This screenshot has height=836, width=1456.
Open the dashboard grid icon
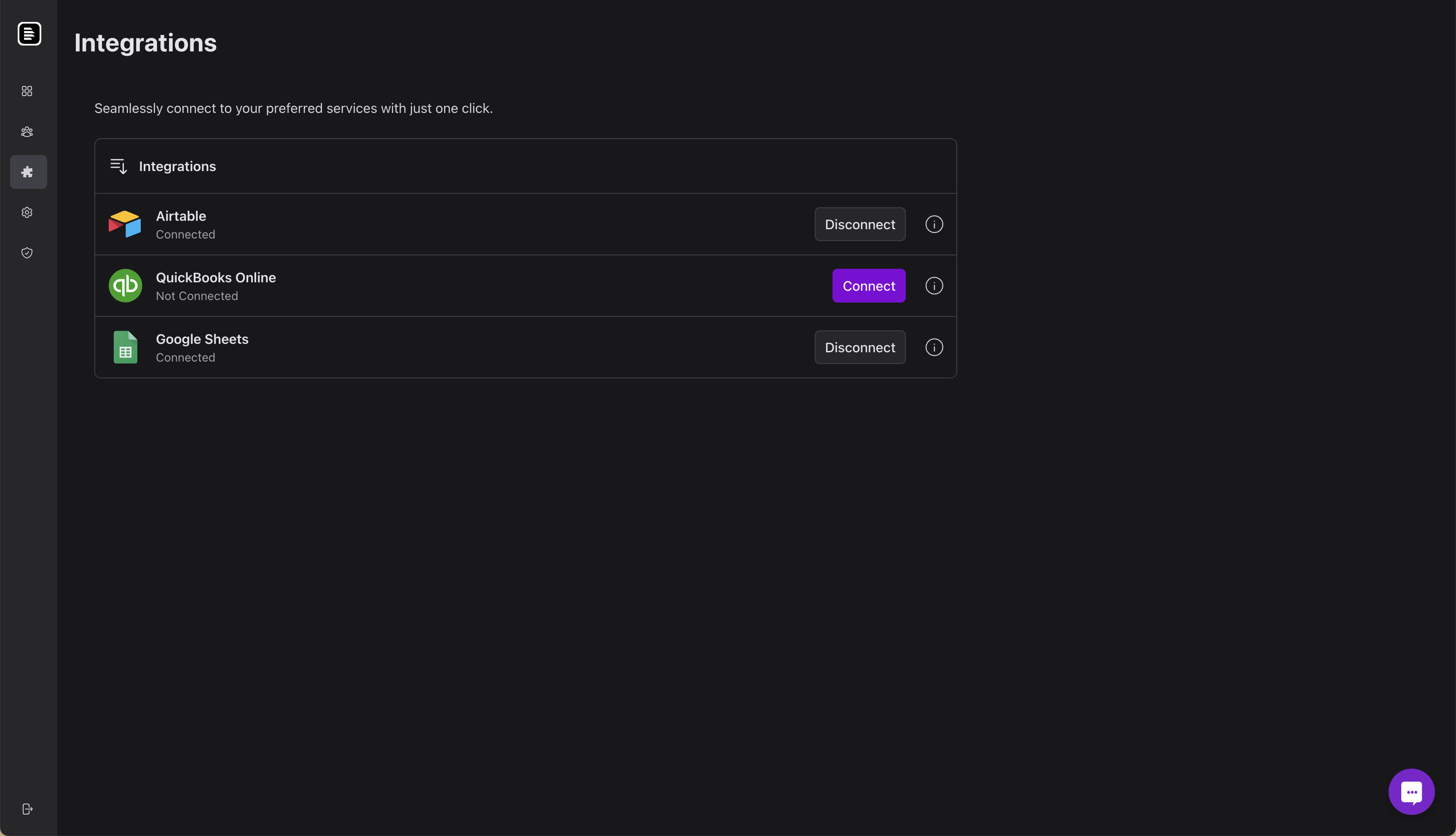point(27,91)
